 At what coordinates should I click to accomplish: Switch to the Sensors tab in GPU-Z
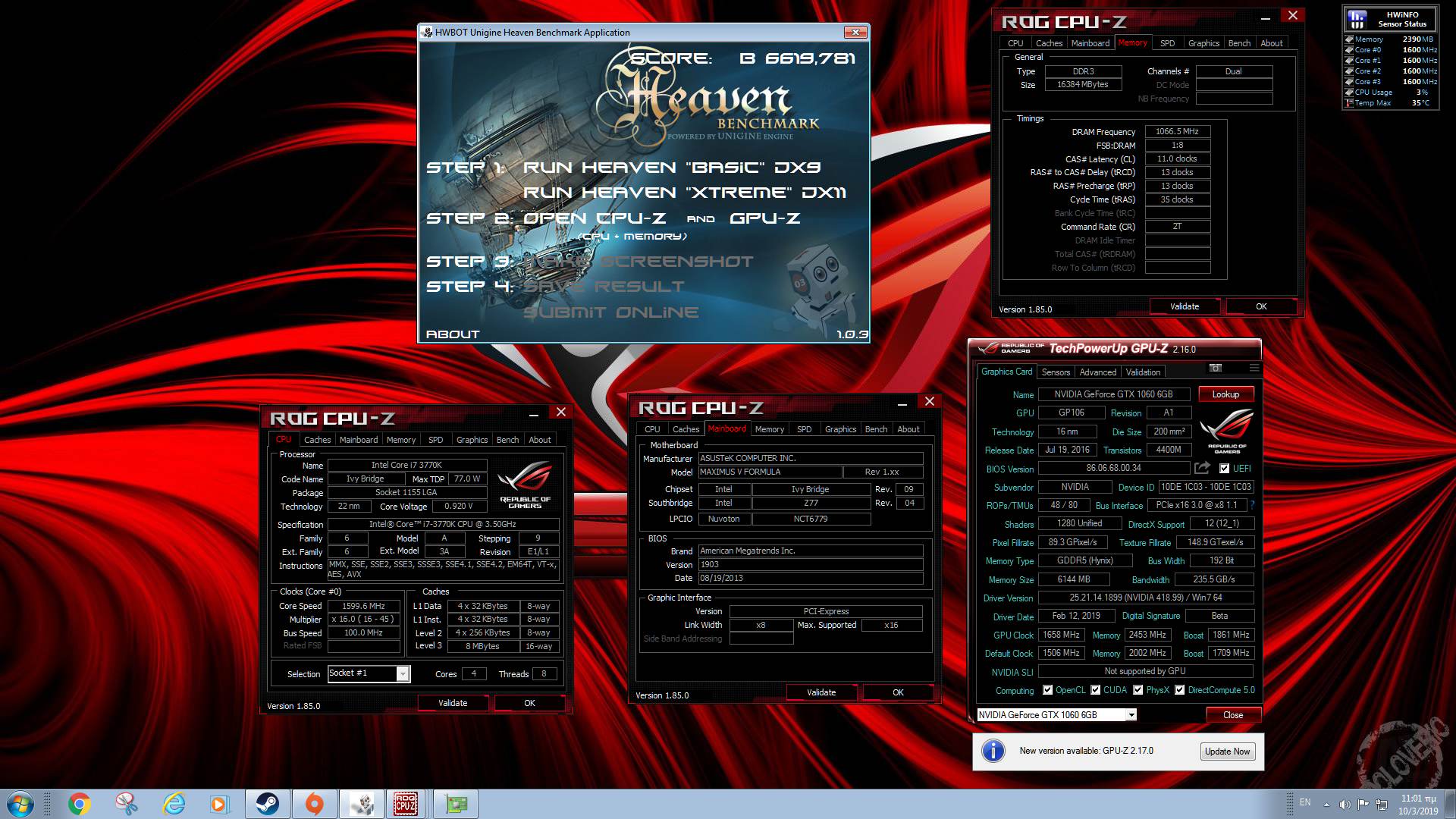[x=1056, y=372]
